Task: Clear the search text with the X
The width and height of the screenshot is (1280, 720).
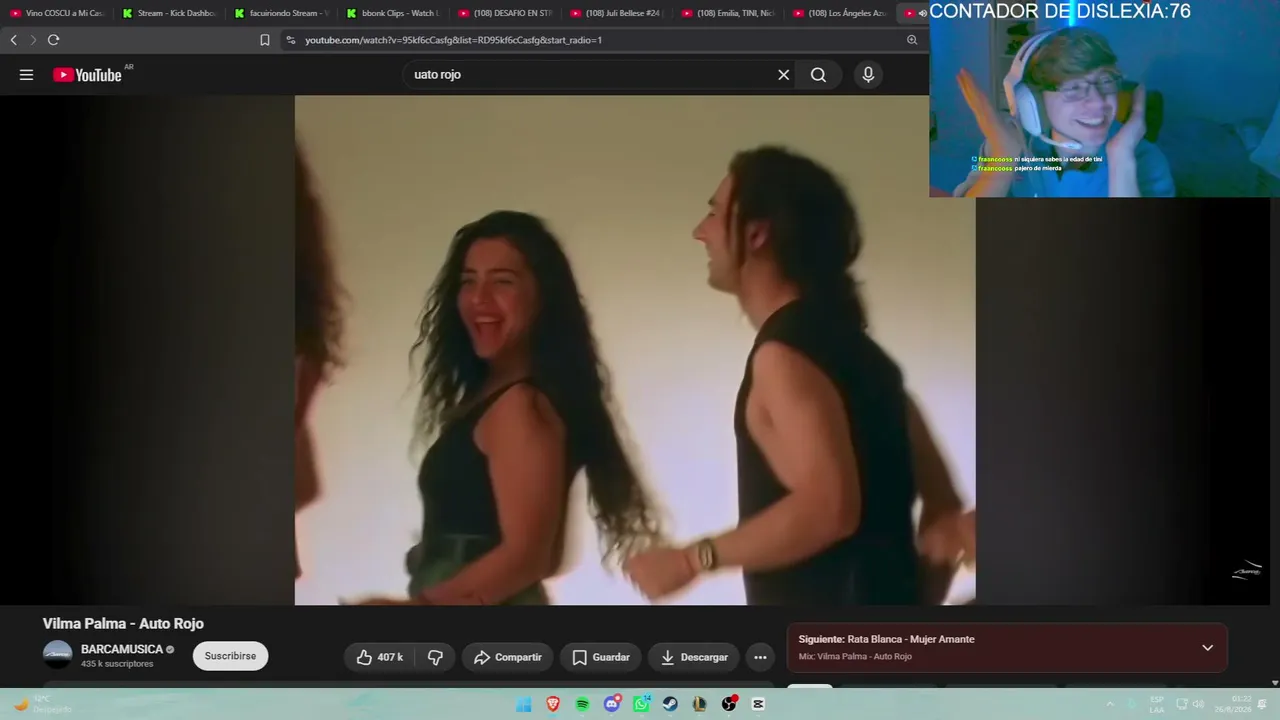Action: (x=784, y=75)
